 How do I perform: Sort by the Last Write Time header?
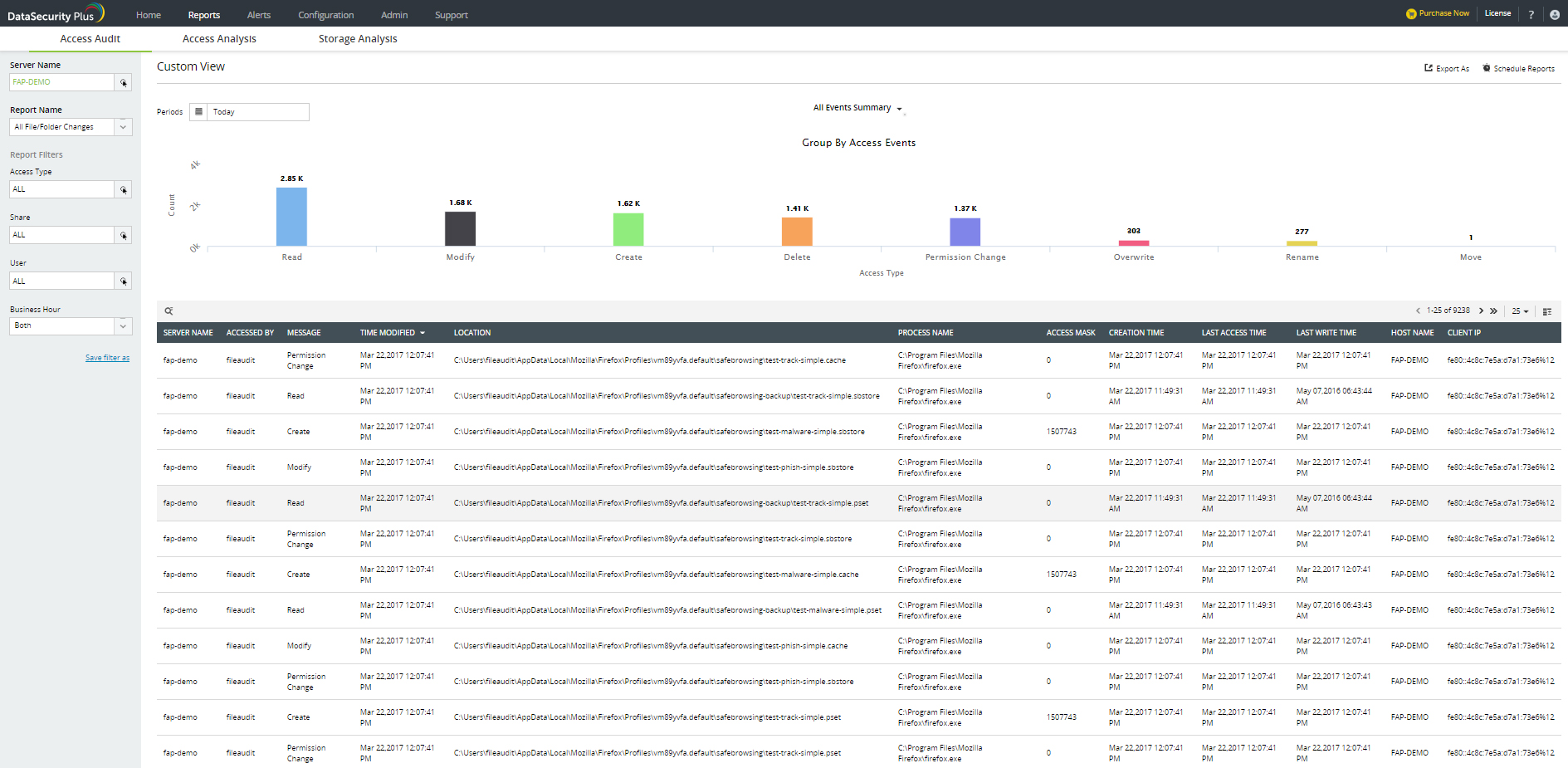(1326, 333)
